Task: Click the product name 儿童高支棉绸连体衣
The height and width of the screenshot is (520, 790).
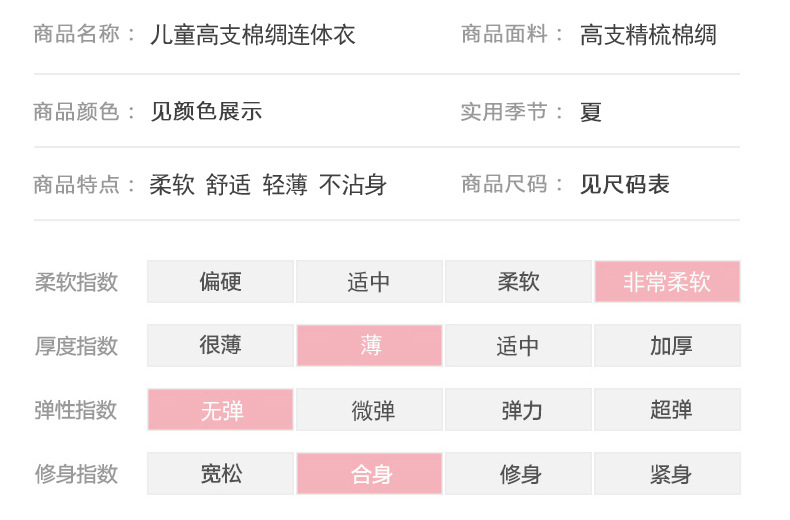Action: pyautogui.click(x=252, y=36)
